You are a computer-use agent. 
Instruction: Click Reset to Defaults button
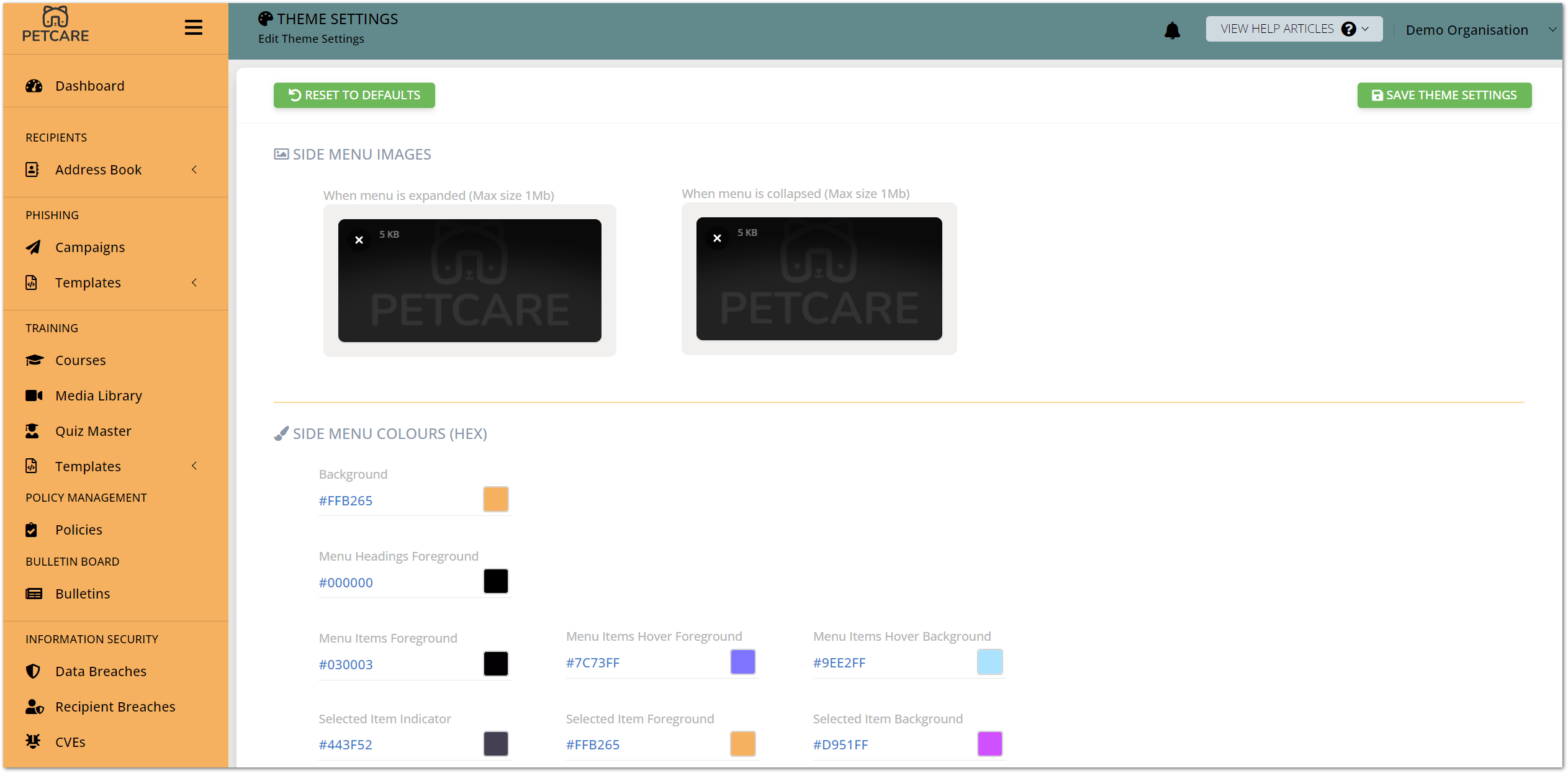click(354, 95)
